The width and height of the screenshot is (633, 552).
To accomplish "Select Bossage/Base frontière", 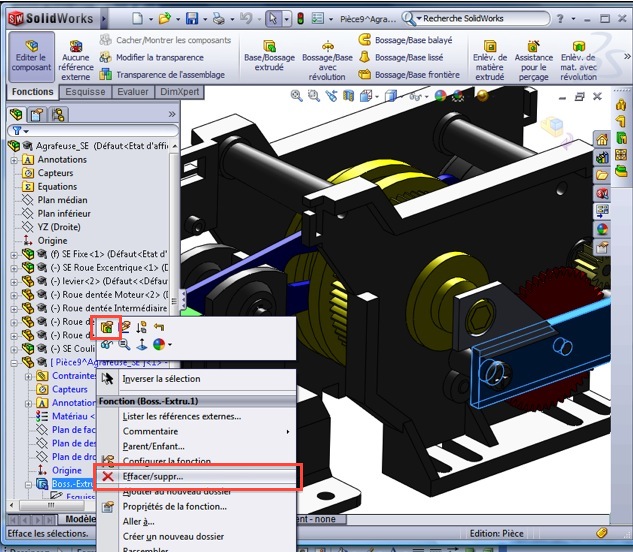I will pyautogui.click(x=409, y=75).
